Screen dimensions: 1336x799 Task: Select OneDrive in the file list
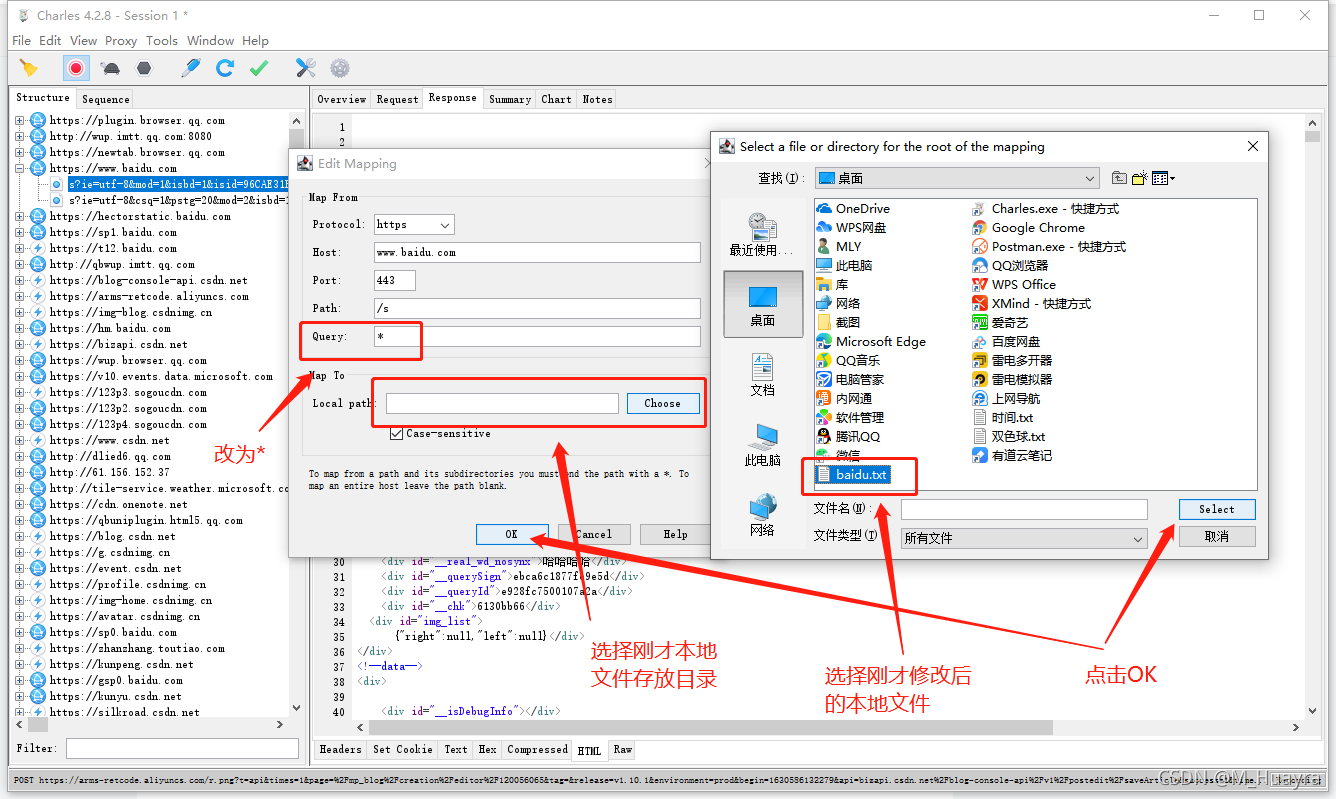(x=853, y=208)
